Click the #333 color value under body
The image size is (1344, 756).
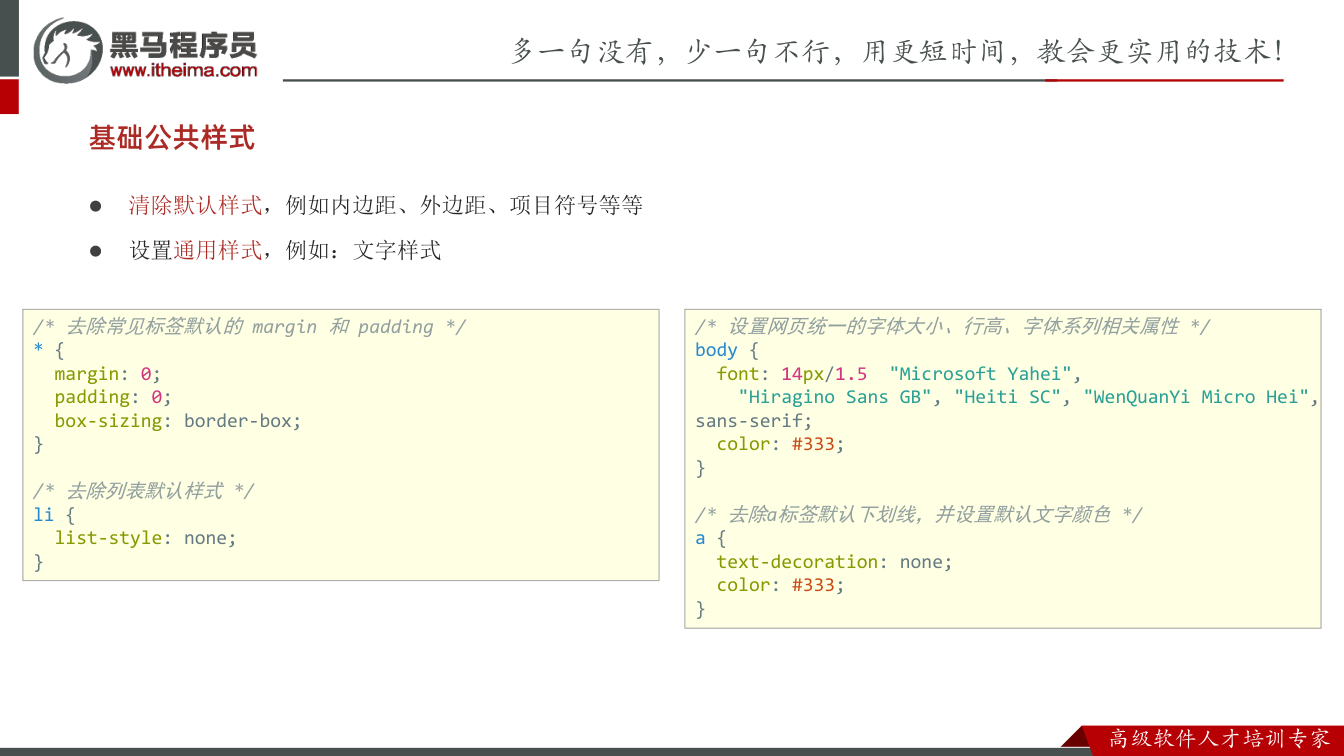pyautogui.click(x=813, y=444)
